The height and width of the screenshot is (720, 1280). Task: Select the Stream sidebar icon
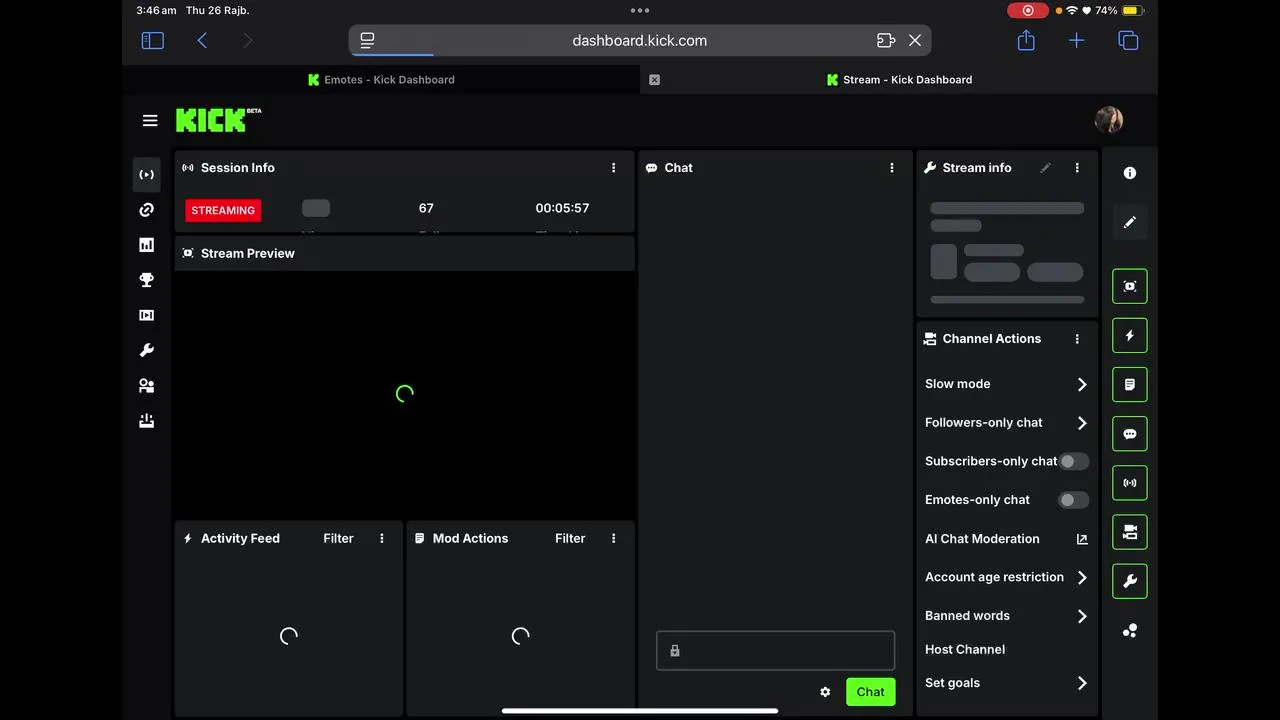tap(146, 175)
